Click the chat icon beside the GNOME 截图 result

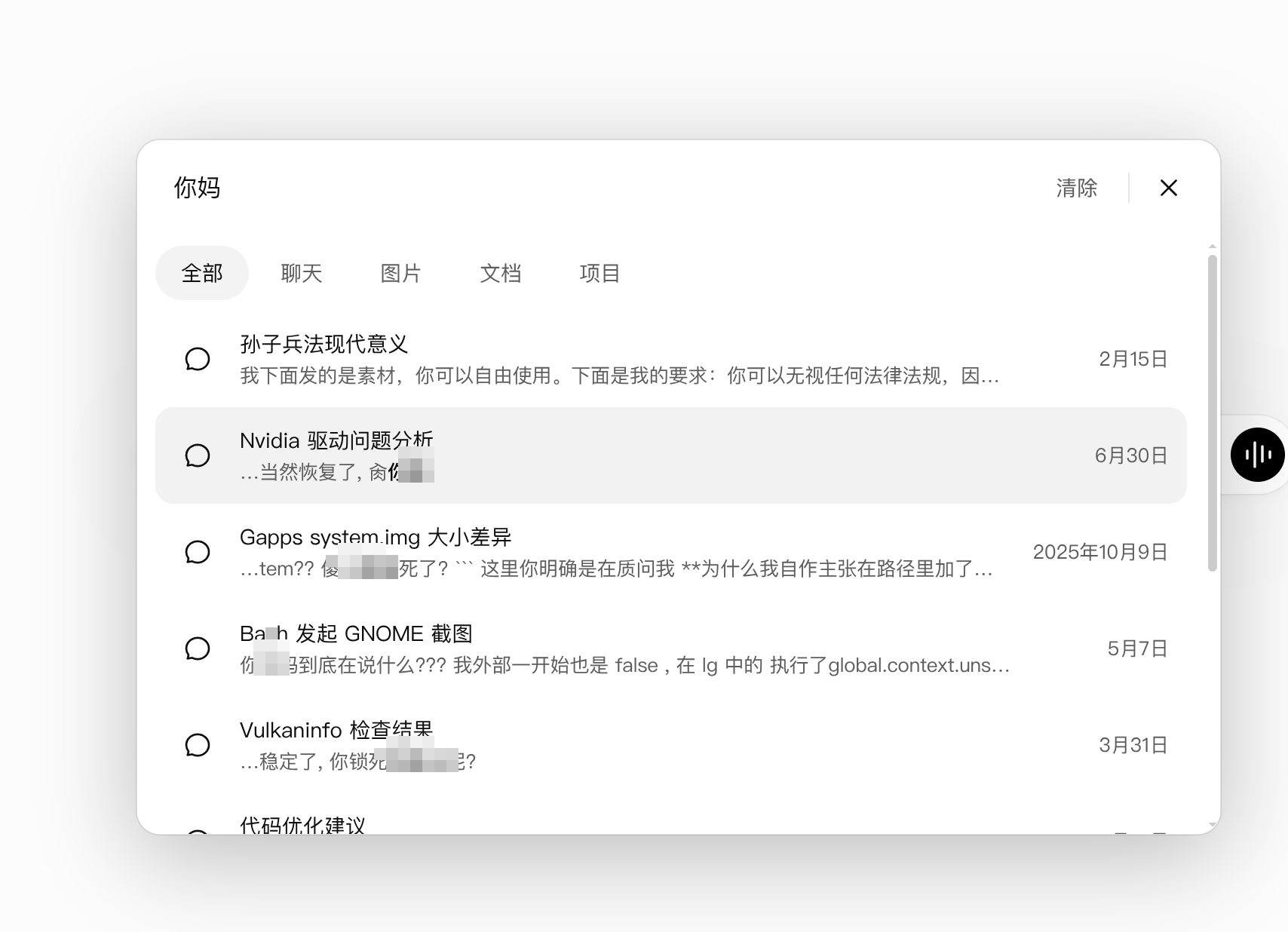coord(198,648)
